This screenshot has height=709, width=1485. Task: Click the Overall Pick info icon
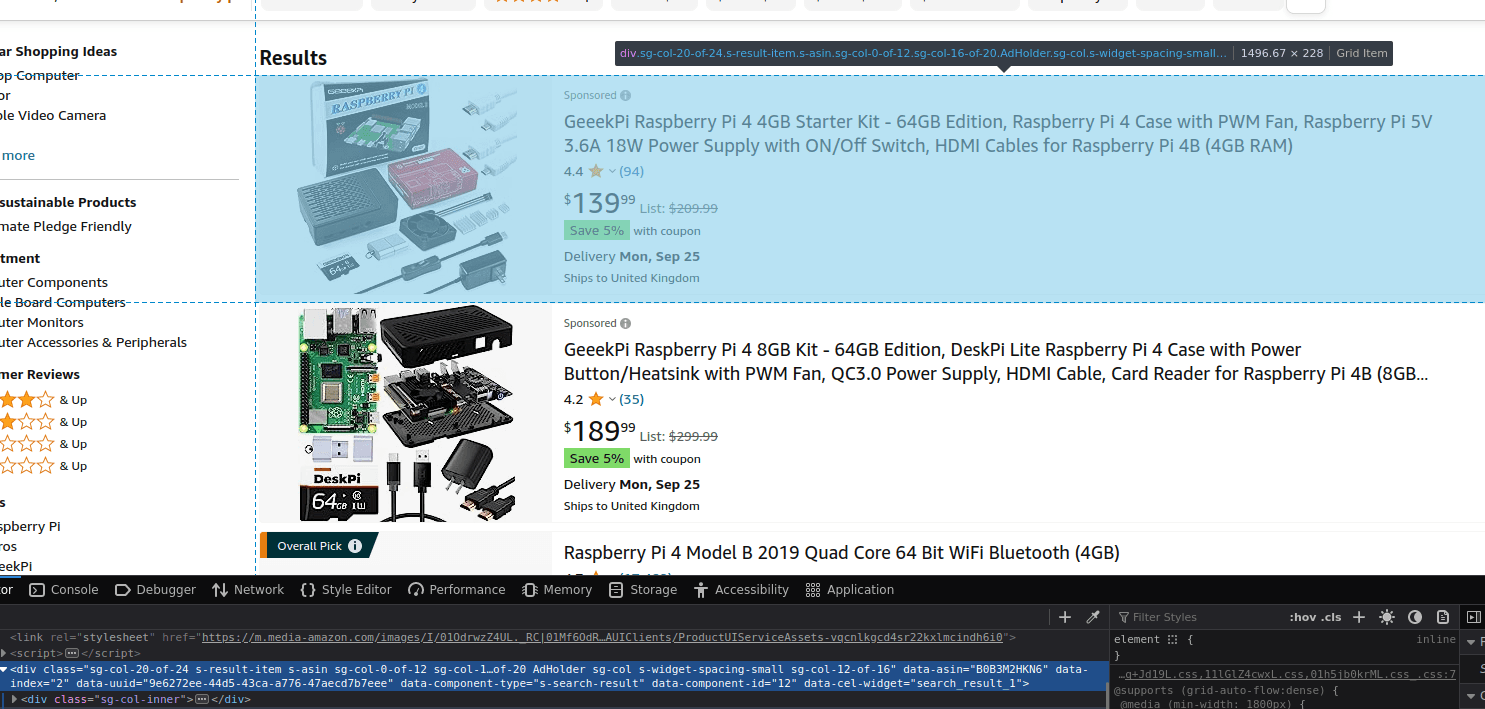coord(355,546)
